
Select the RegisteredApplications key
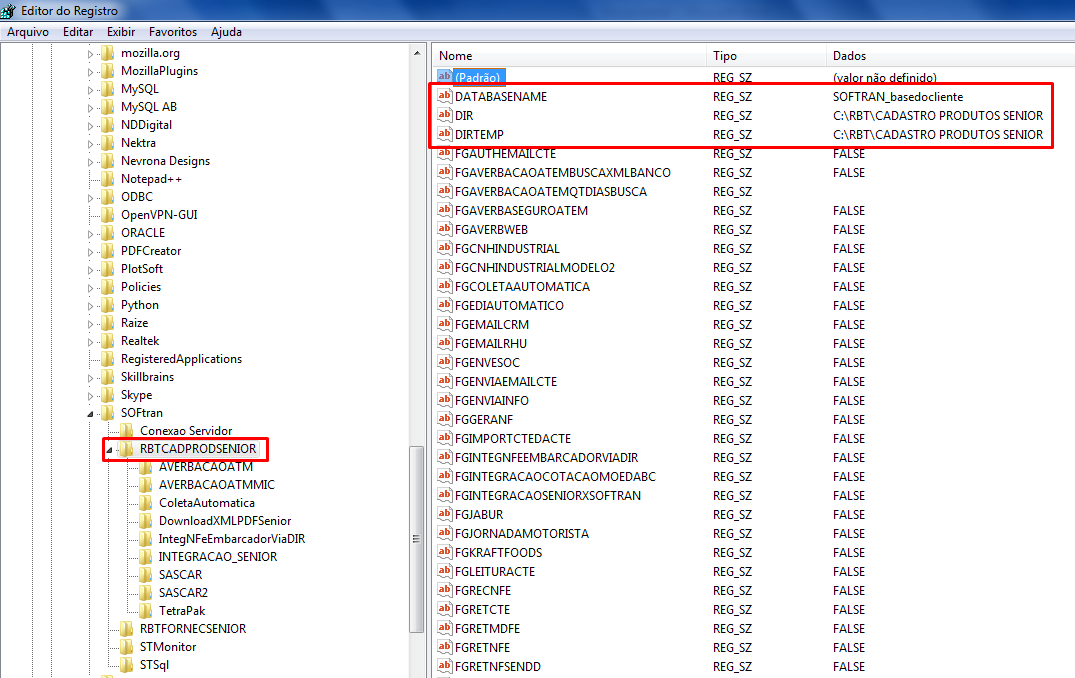[182, 359]
